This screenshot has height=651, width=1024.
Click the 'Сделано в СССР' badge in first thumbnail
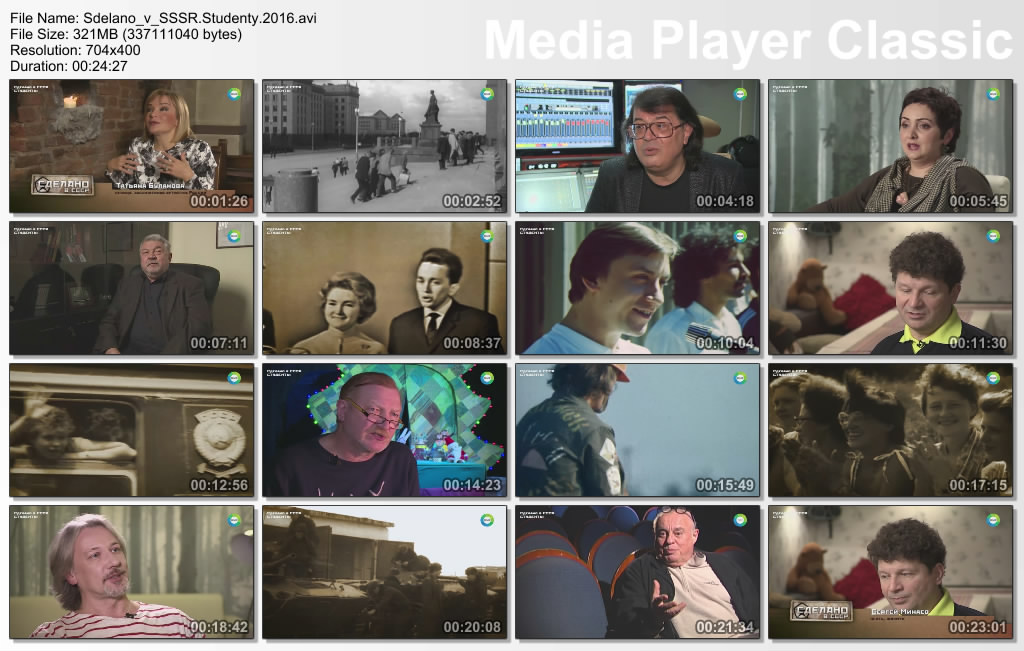click(x=62, y=185)
